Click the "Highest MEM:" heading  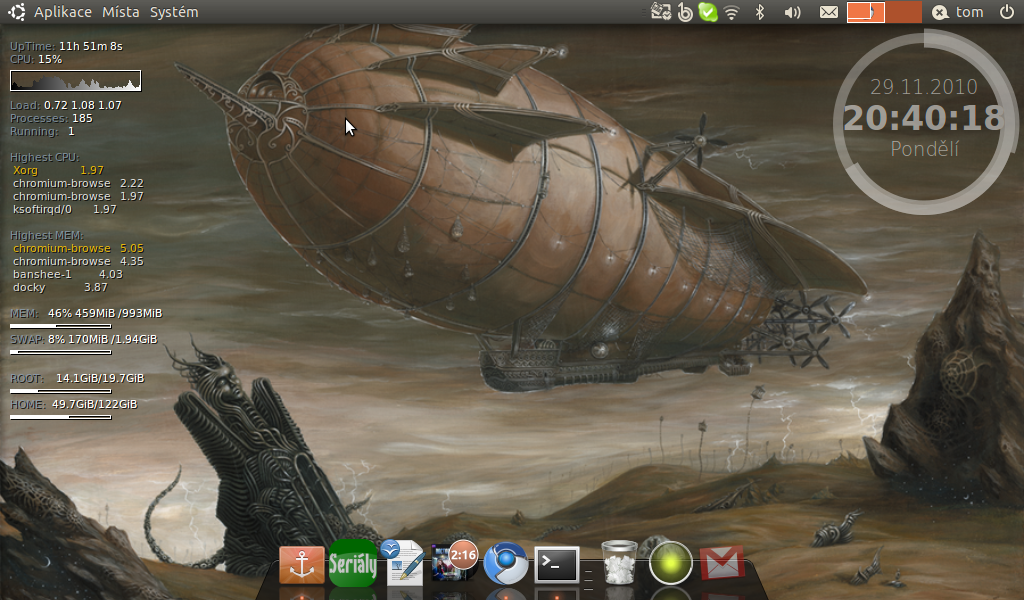coord(47,235)
